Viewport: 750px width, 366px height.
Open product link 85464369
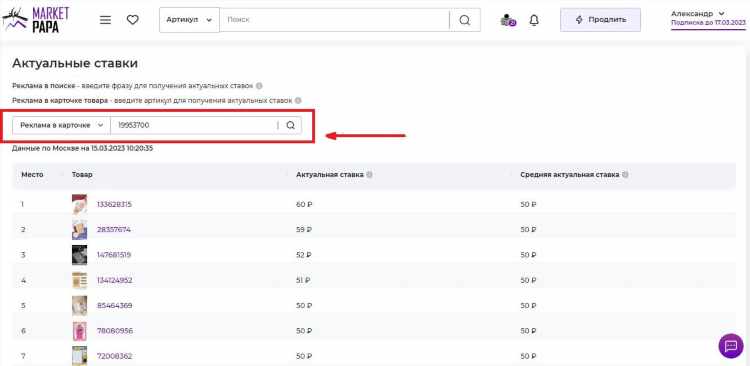pyautogui.click(x=115, y=305)
